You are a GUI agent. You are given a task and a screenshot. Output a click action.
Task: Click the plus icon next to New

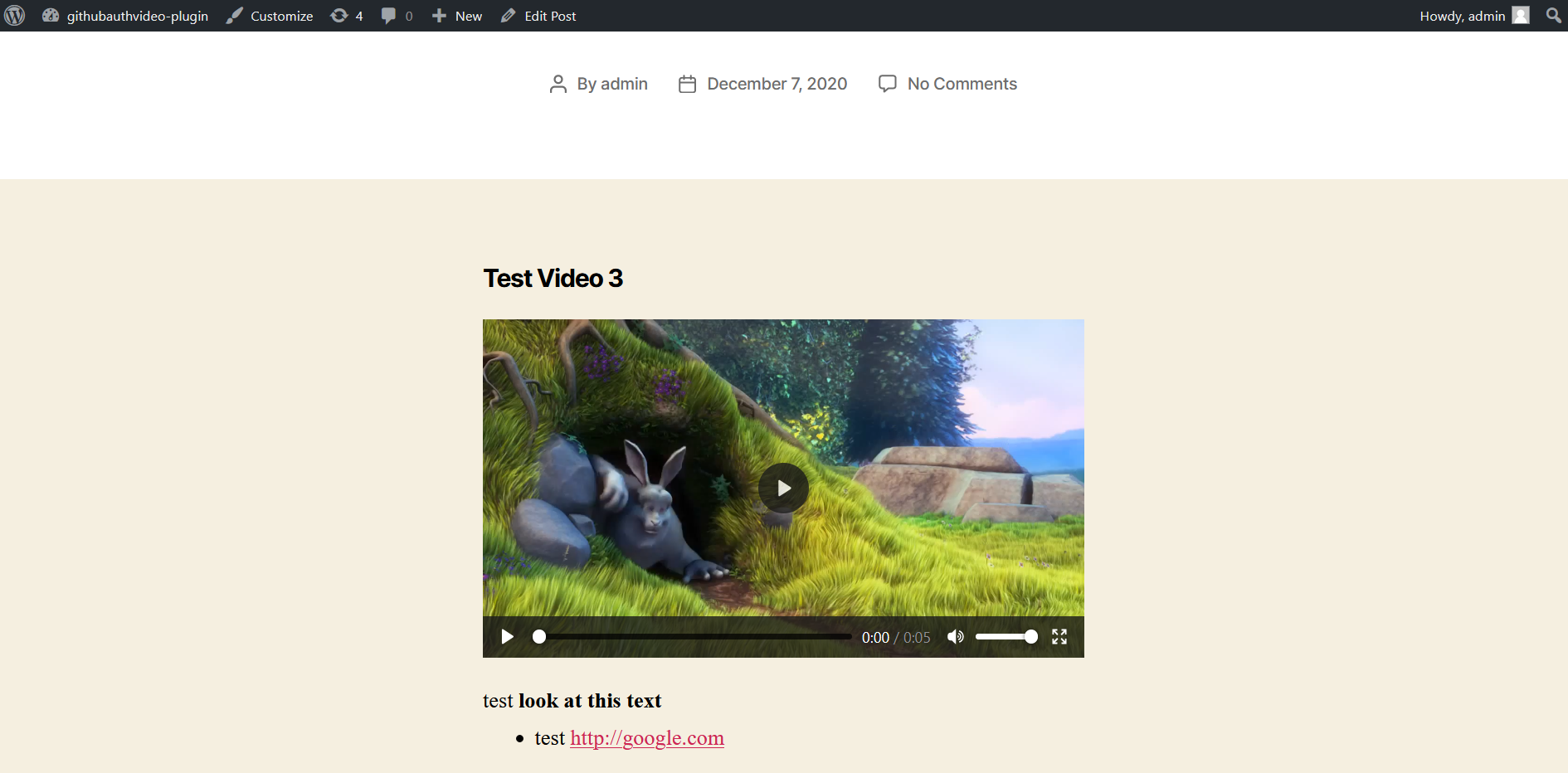coord(439,16)
